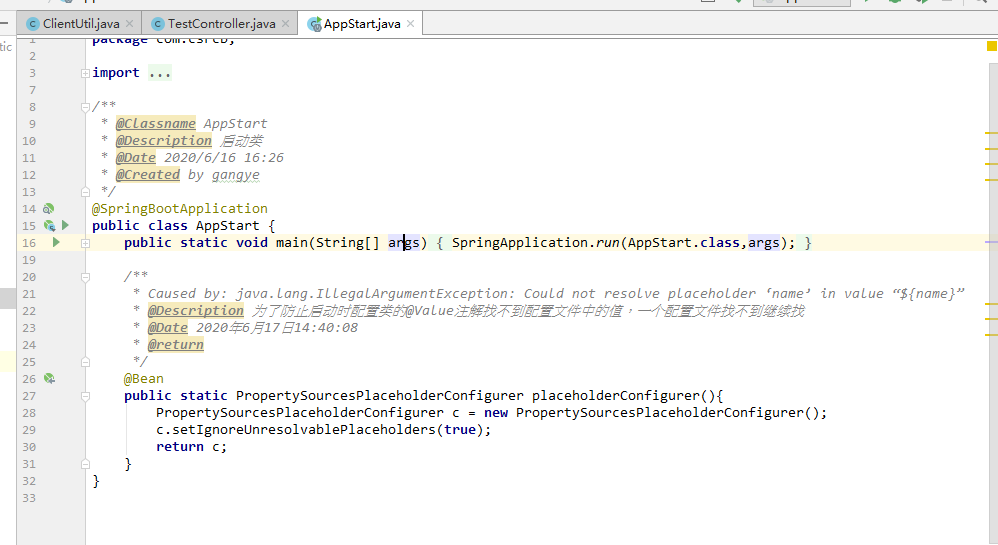
Task: Click the class icon on TestController.java tab
Action: 158,24
